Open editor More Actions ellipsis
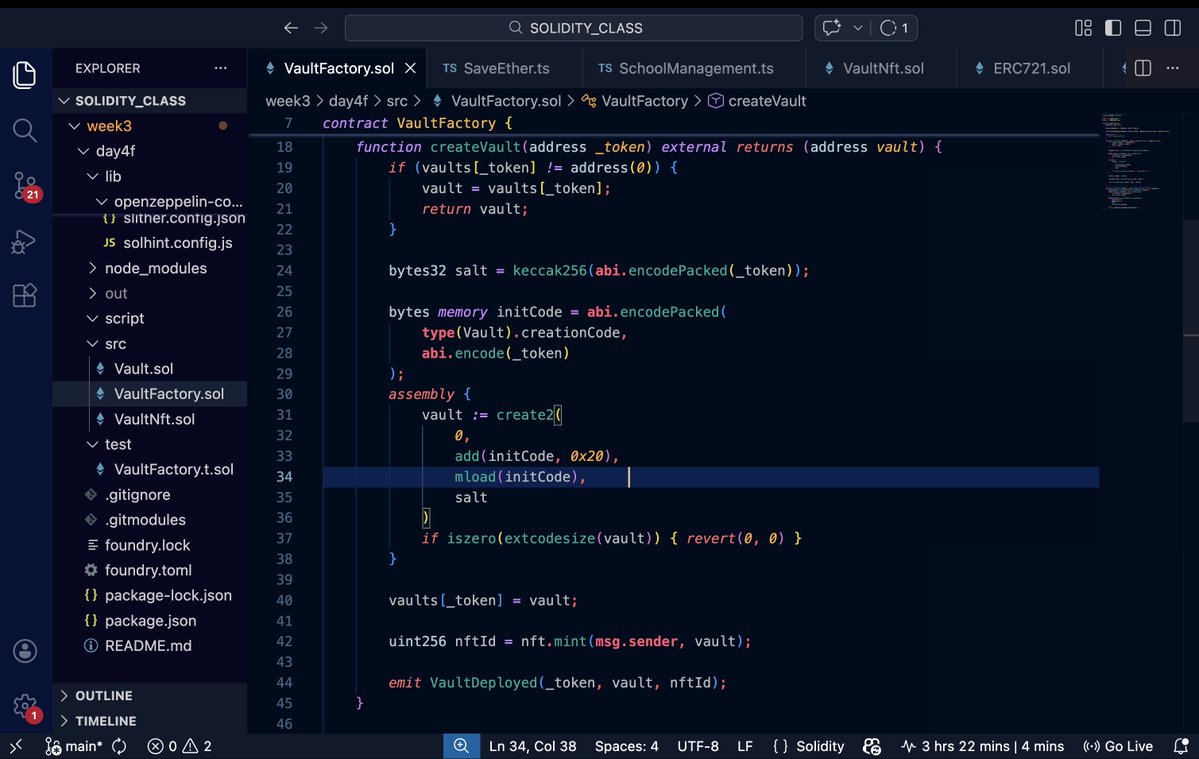This screenshot has height=759, width=1199. [x=1172, y=68]
